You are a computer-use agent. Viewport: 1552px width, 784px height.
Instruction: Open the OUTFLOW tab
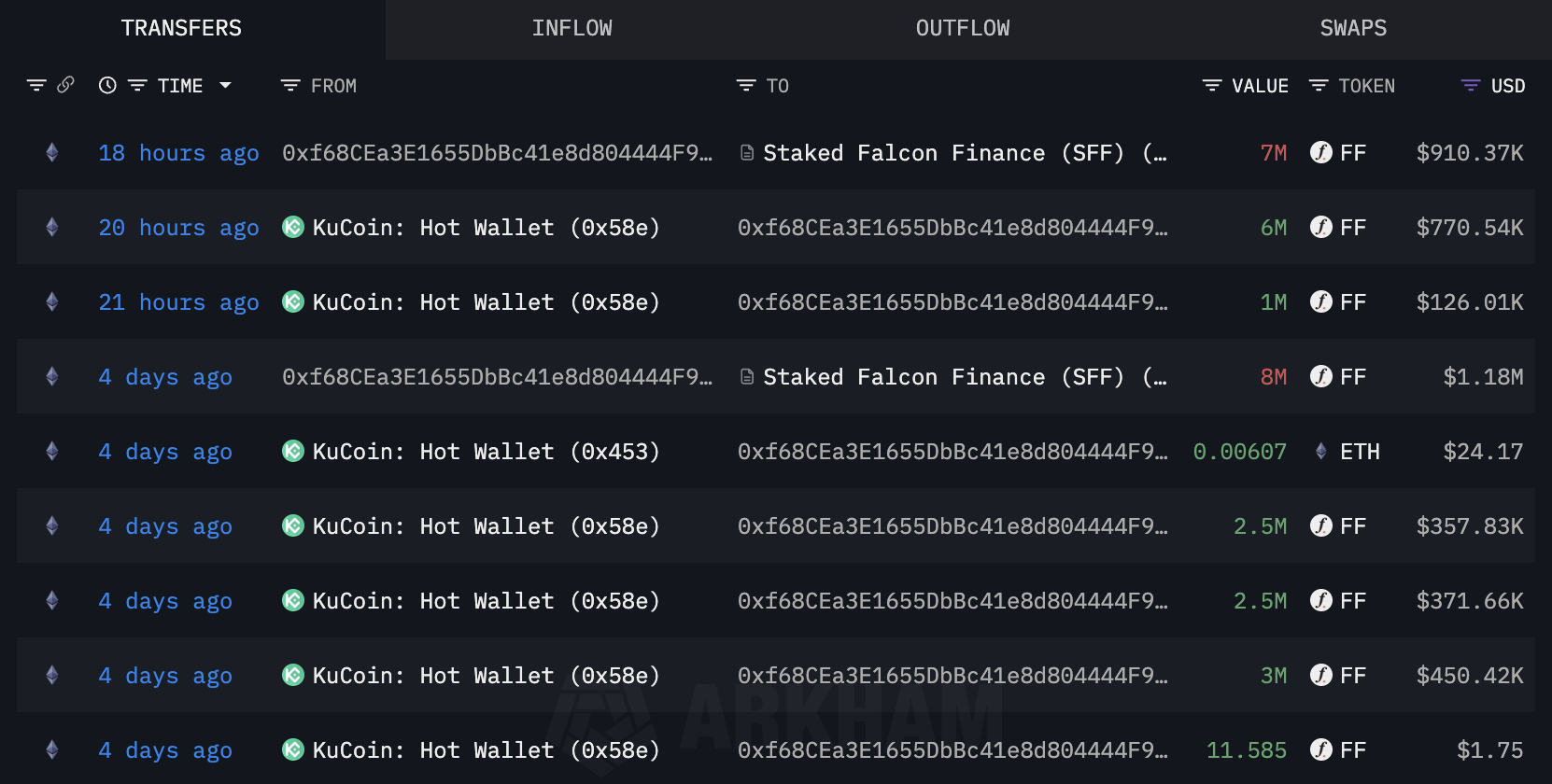pyautogui.click(x=962, y=29)
